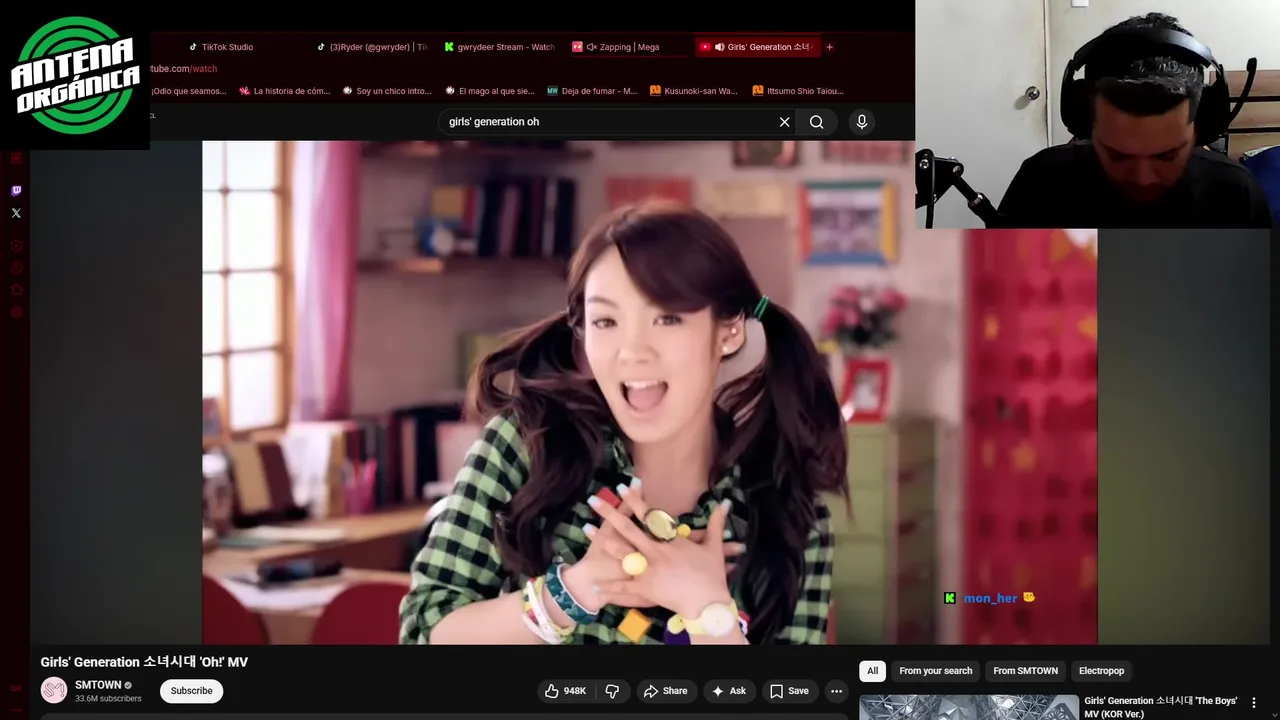Click the video player to pause

pos(649,392)
